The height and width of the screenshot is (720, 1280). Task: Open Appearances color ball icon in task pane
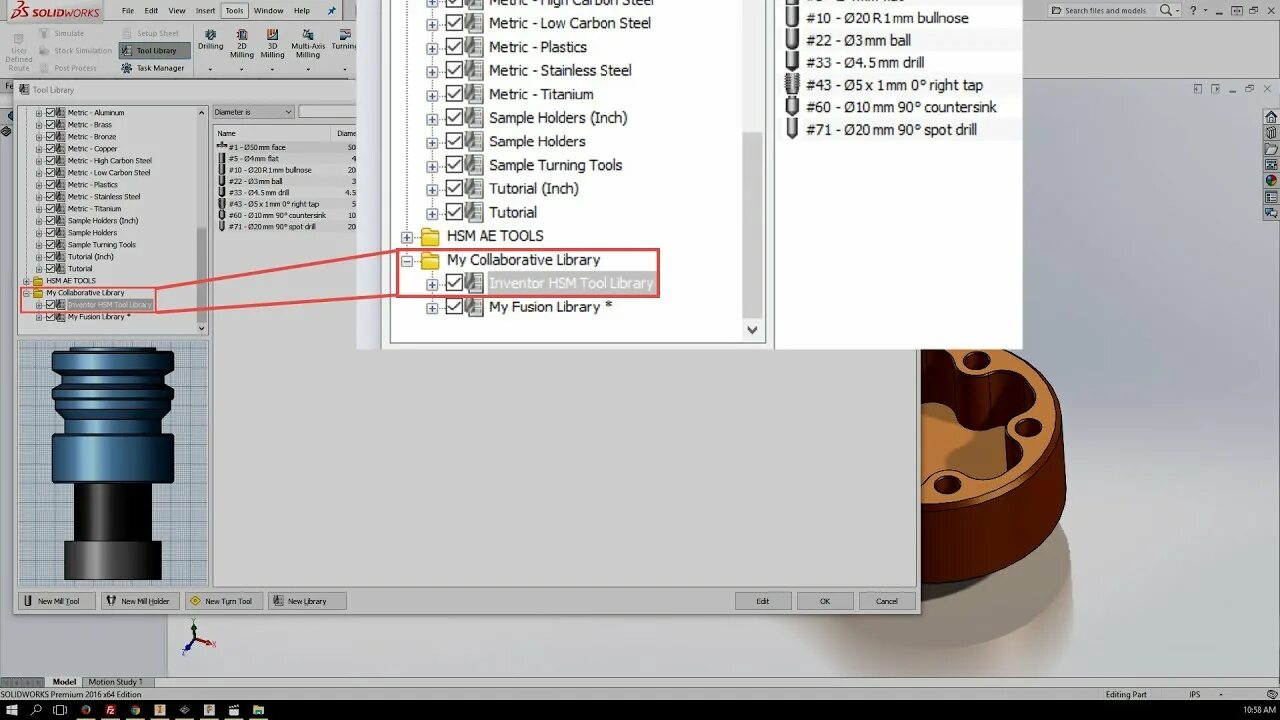1271,181
